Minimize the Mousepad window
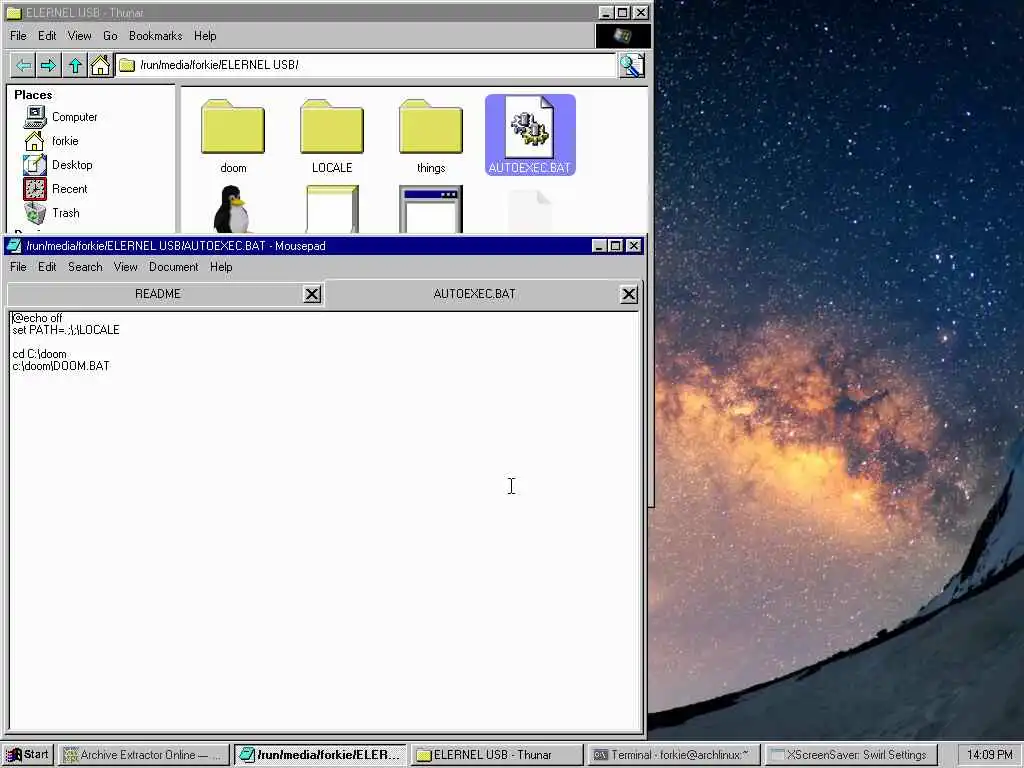The image size is (1024, 768). 600,246
